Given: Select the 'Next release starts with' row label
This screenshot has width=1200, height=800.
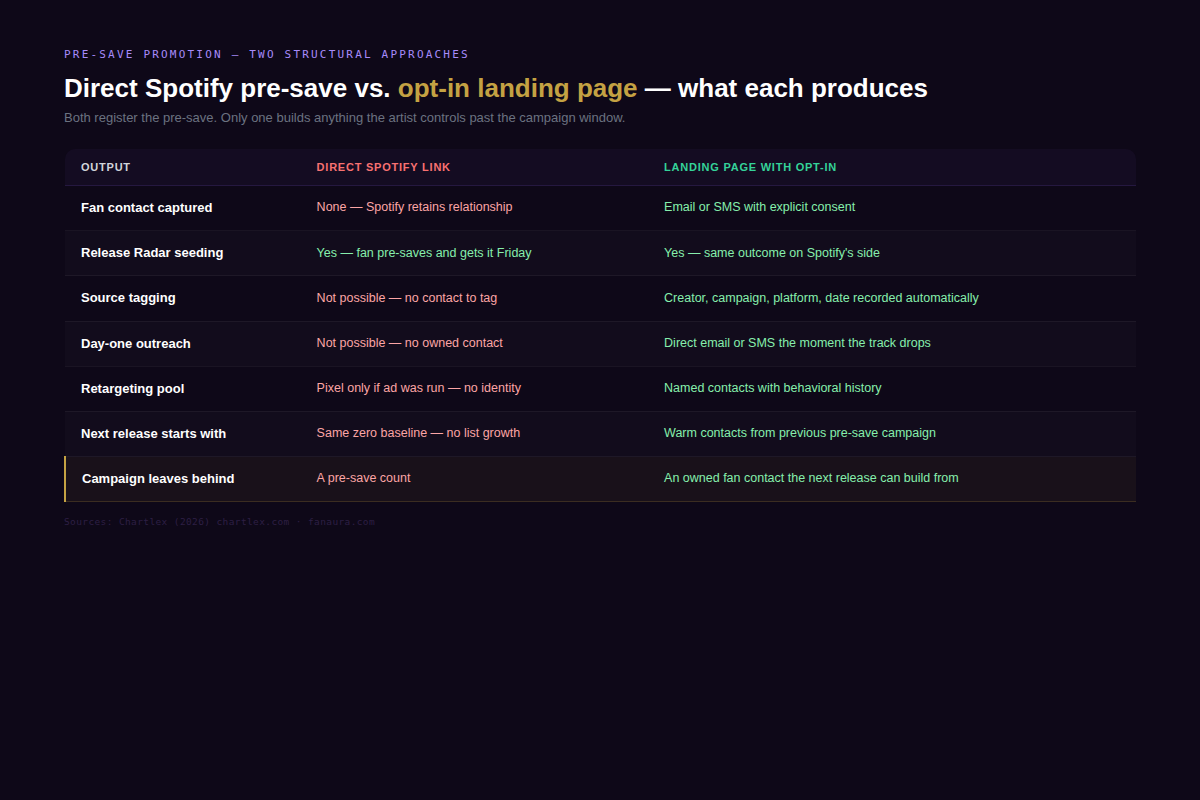Looking at the screenshot, I should (154, 434).
